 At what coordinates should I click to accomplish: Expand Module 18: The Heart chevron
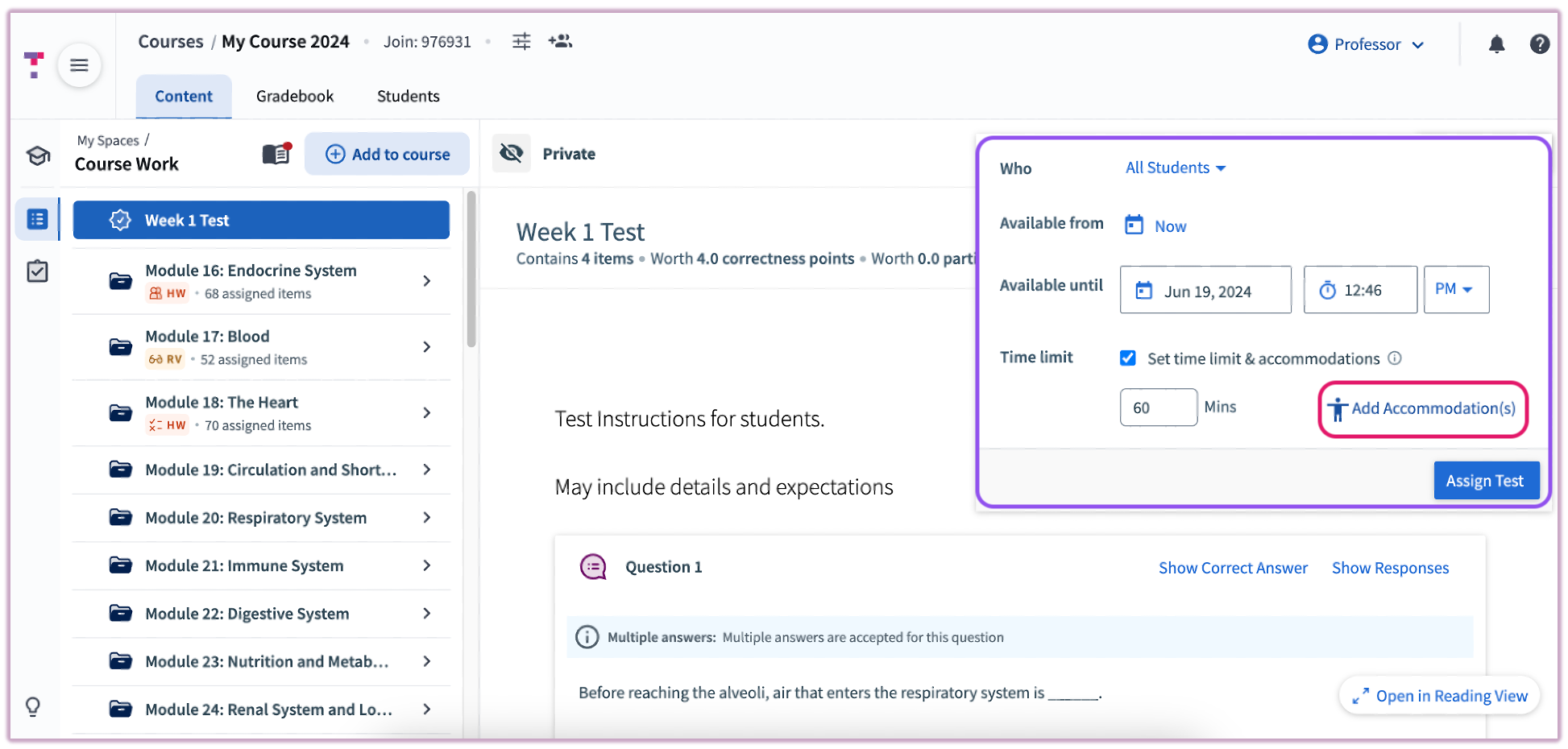[x=427, y=413]
